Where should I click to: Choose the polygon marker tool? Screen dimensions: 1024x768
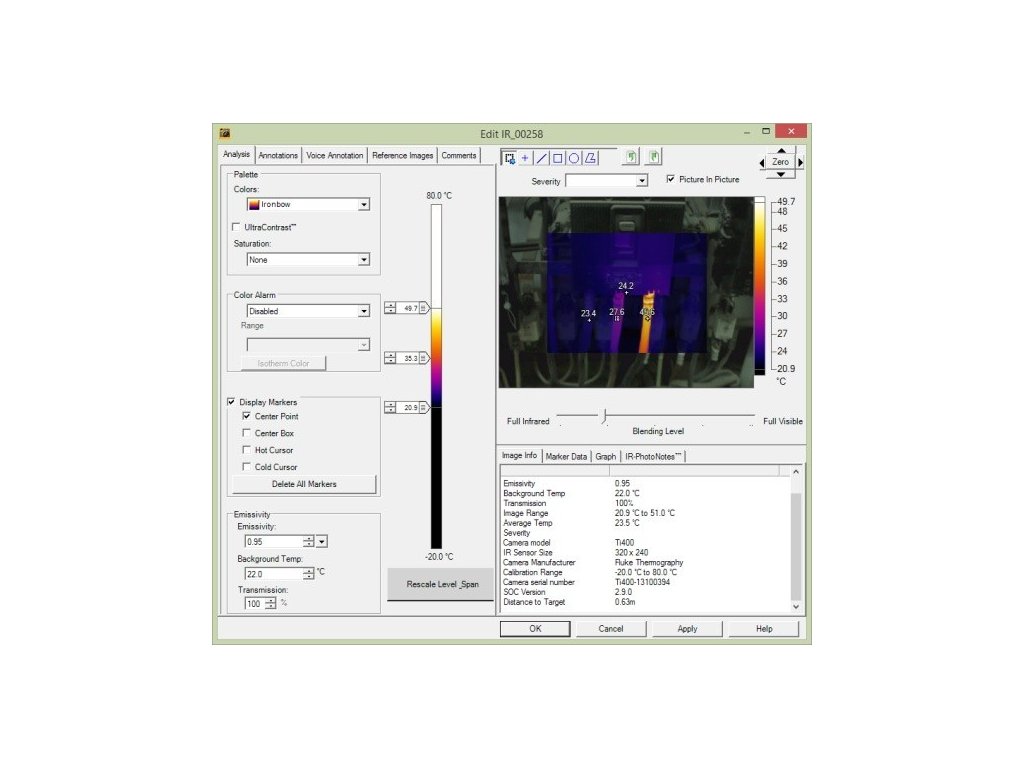coord(591,158)
